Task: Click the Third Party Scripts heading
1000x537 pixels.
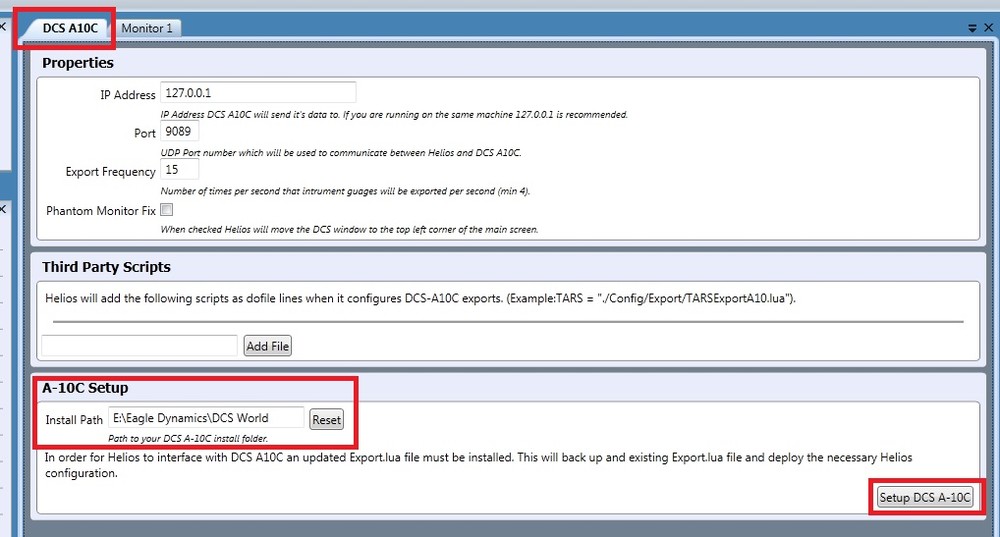Action: point(107,267)
